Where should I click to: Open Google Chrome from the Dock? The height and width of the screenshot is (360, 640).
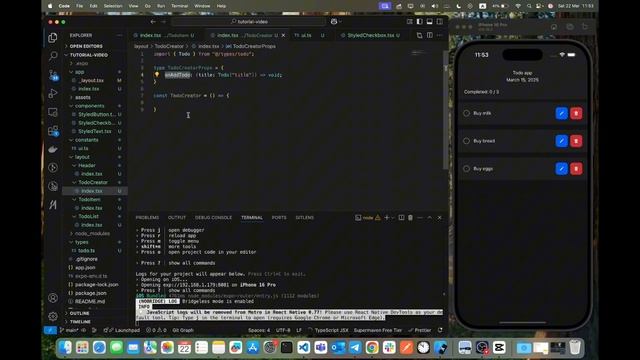tap(372, 347)
